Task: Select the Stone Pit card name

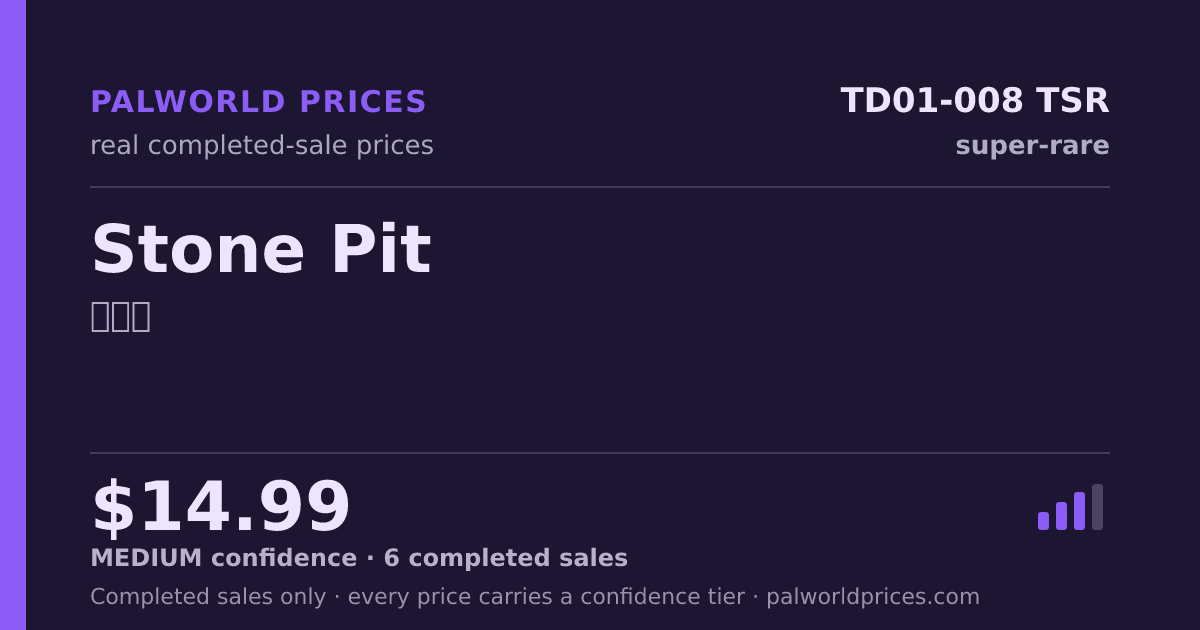Action: (261, 249)
